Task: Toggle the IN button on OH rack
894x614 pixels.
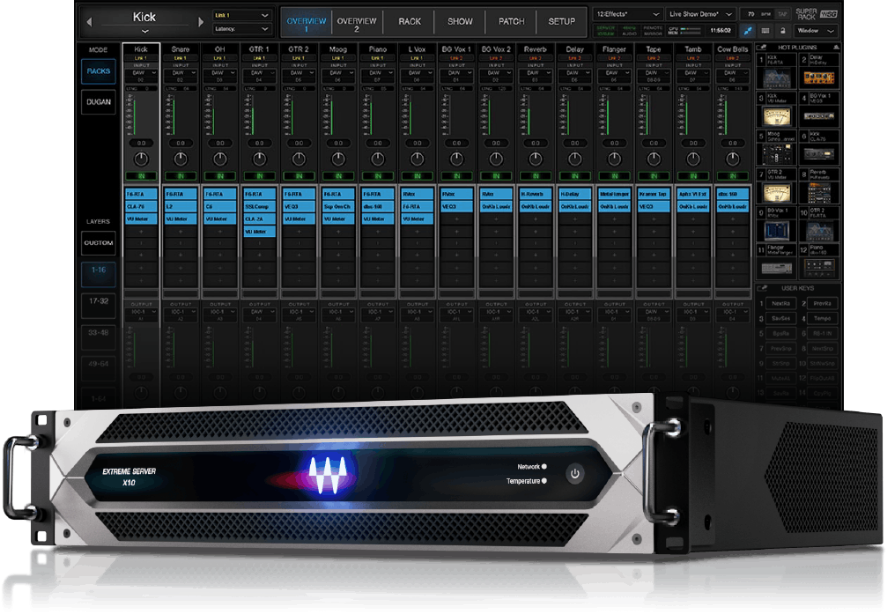Action: 220,176
